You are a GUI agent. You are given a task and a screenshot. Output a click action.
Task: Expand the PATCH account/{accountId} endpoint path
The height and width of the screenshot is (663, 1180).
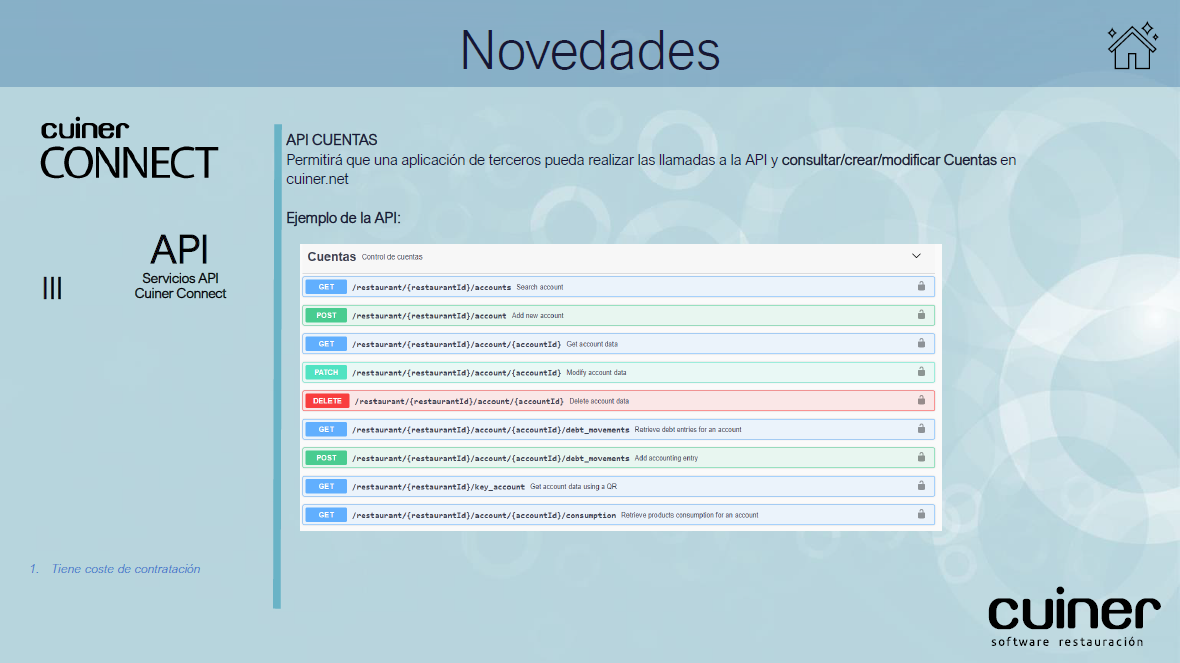[x=456, y=373]
